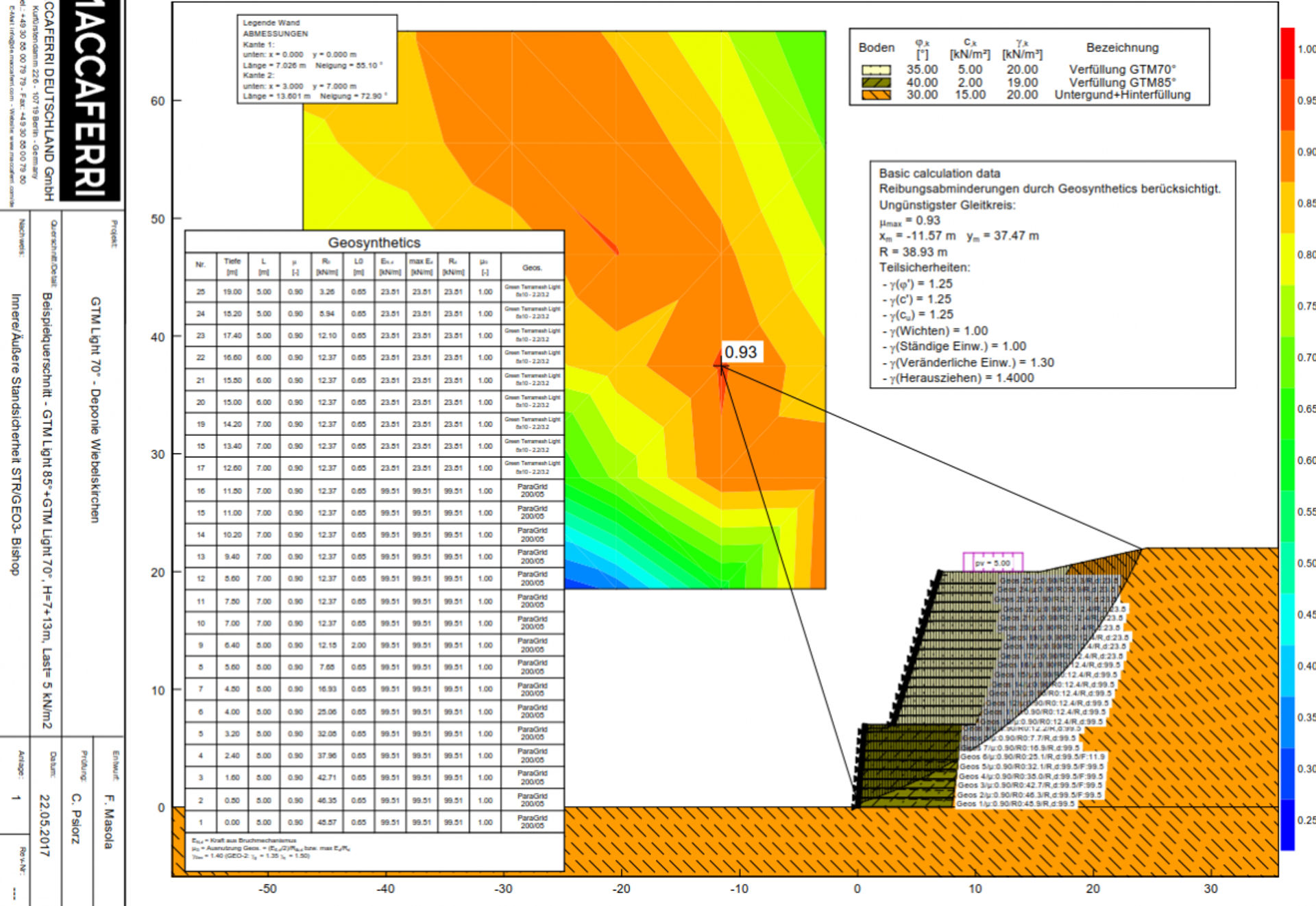Click the Maccaferri logo
Screen dimensions: 1316x906
pos(90,100)
